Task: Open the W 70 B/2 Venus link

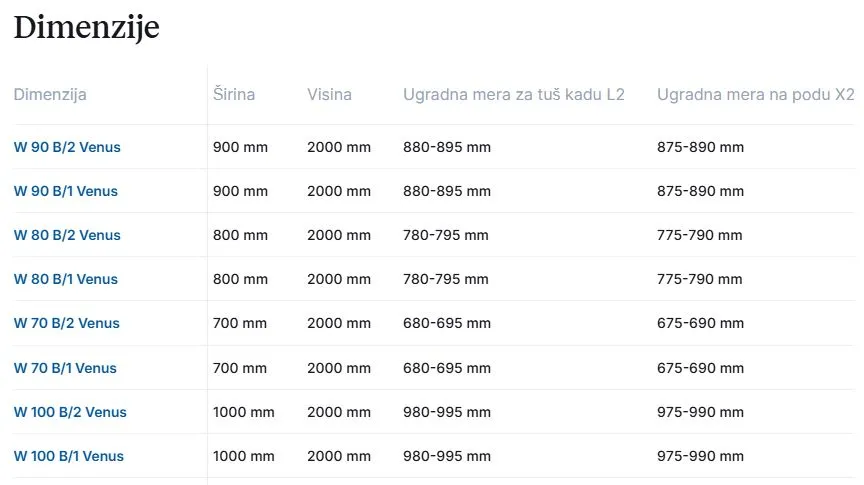Action: (67, 323)
